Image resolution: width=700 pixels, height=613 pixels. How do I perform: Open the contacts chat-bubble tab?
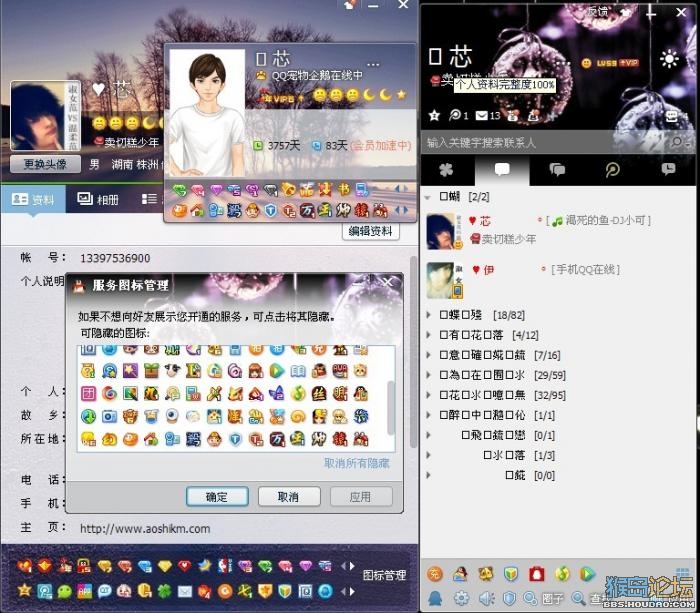point(502,170)
